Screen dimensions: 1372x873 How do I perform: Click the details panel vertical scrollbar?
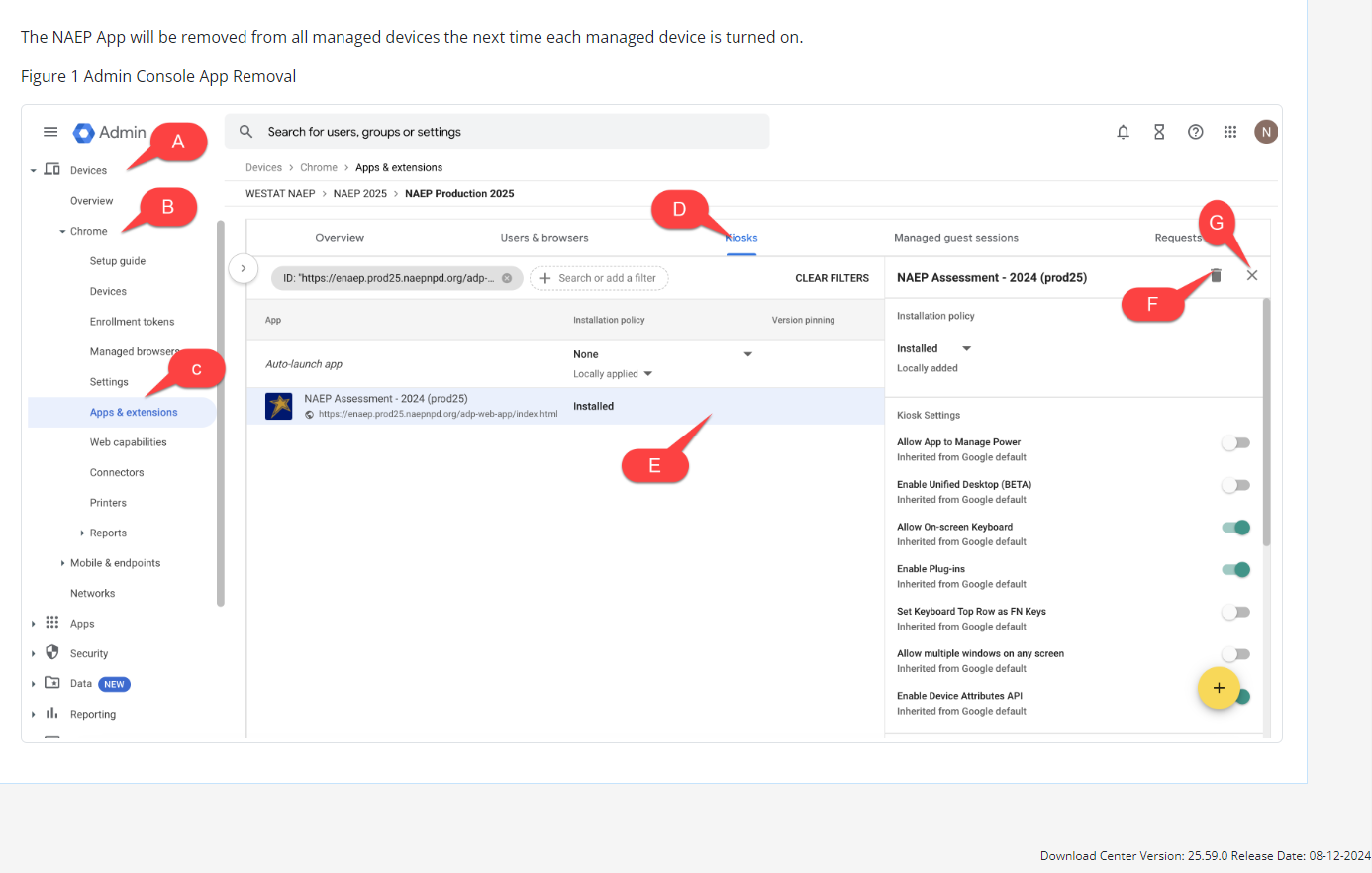(x=1266, y=423)
